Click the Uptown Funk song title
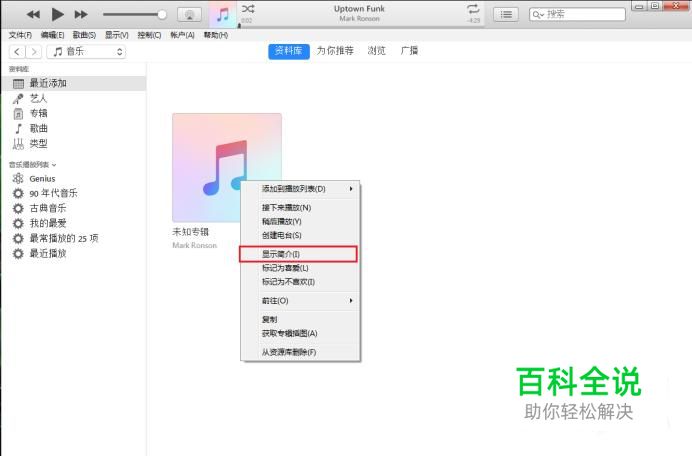The width and height of the screenshot is (692, 456). 359,8
